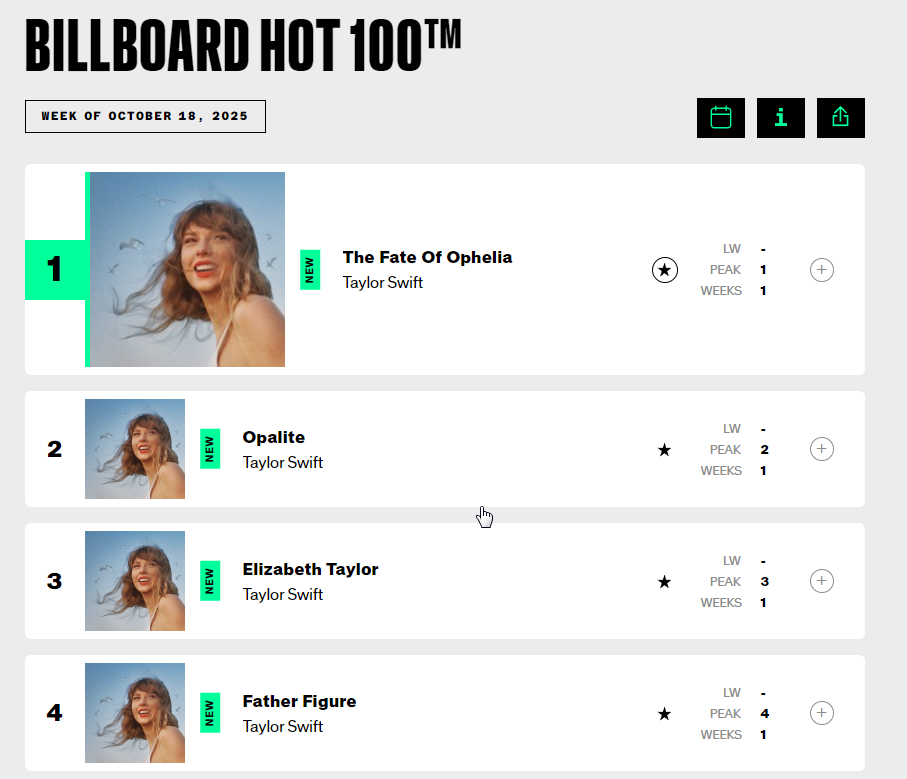The width and height of the screenshot is (907, 779).
Task: Open The Fate Of Ophelia song title
Action: (x=427, y=257)
